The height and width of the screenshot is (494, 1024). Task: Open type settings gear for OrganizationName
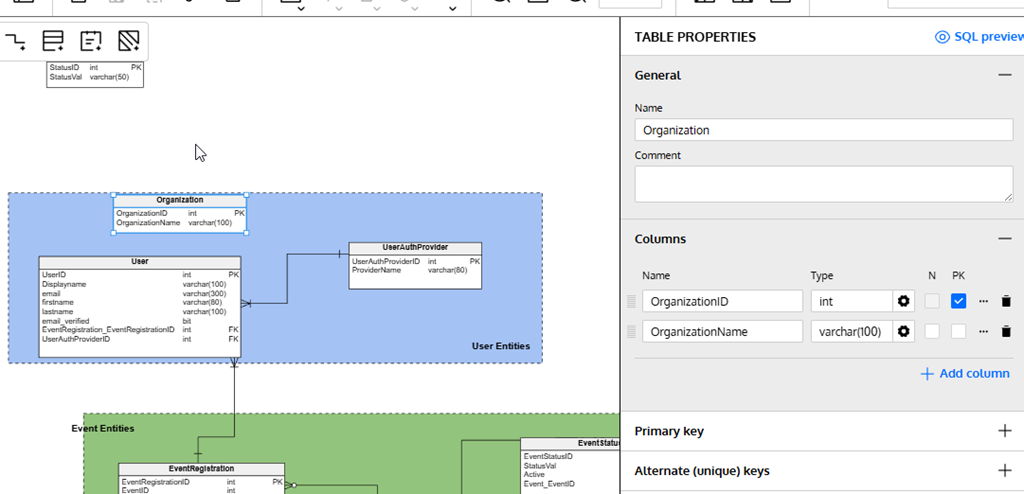(x=904, y=331)
